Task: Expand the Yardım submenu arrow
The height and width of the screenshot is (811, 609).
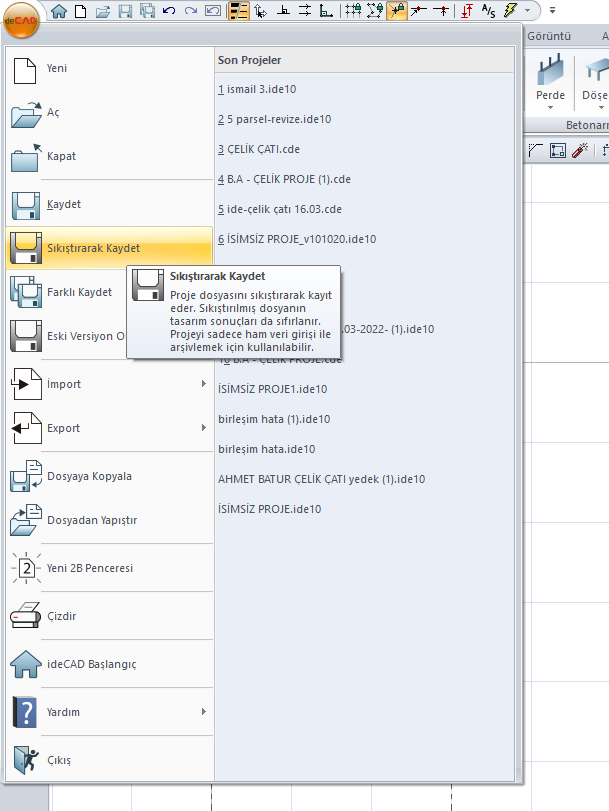Action: coord(204,712)
